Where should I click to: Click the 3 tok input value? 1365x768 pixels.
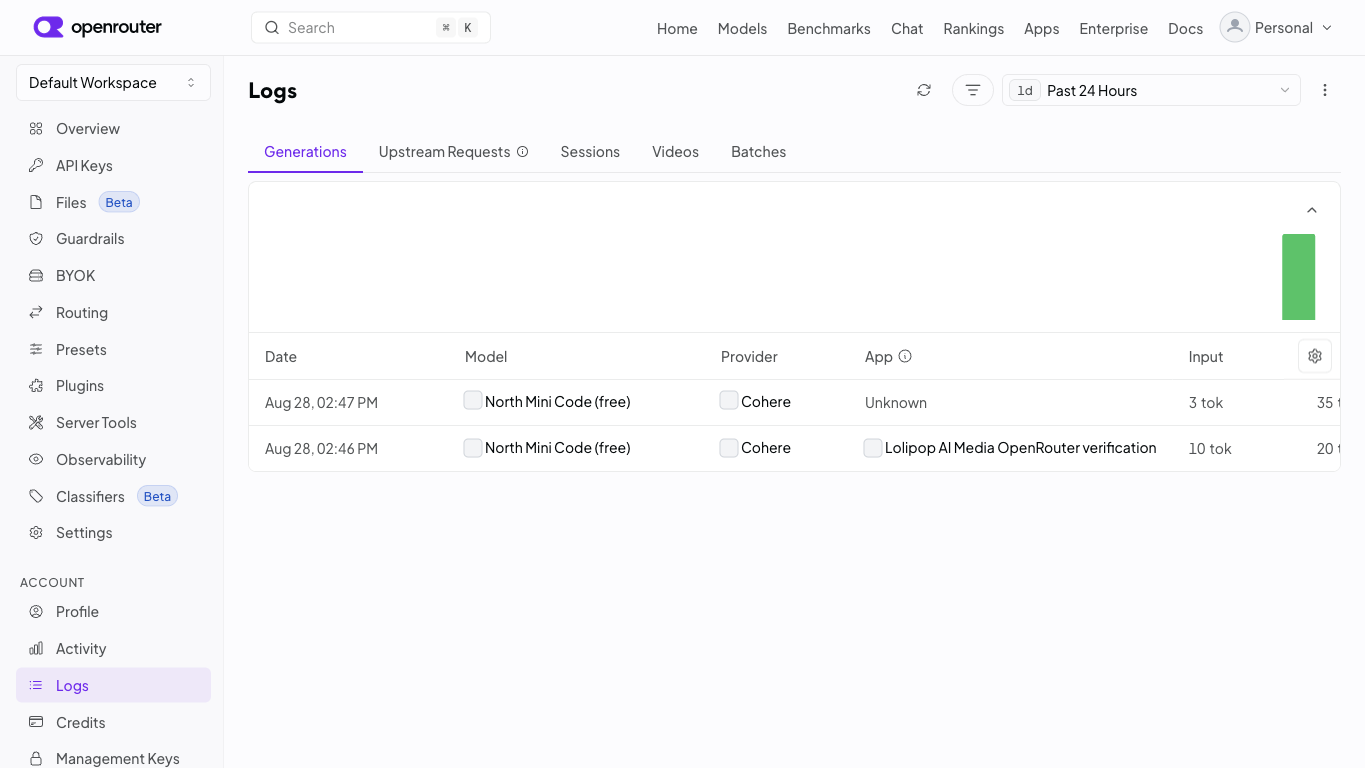[x=1206, y=403]
